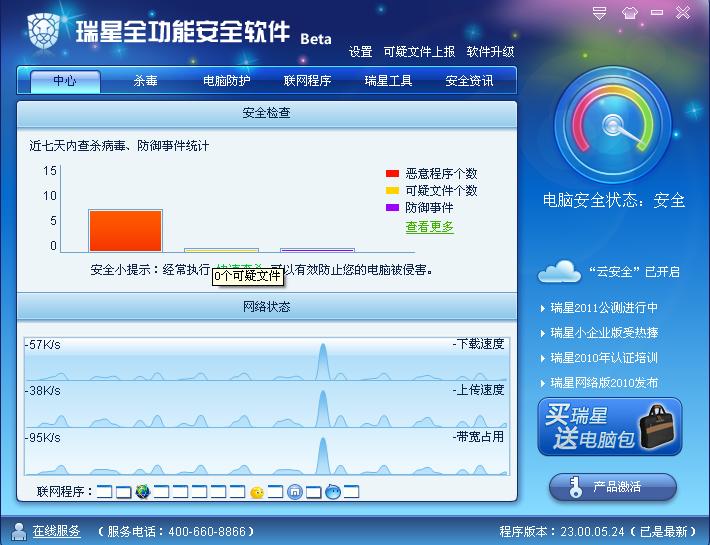Open 在线服务 link
This screenshot has width=710, height=545.
click(56, 531)
